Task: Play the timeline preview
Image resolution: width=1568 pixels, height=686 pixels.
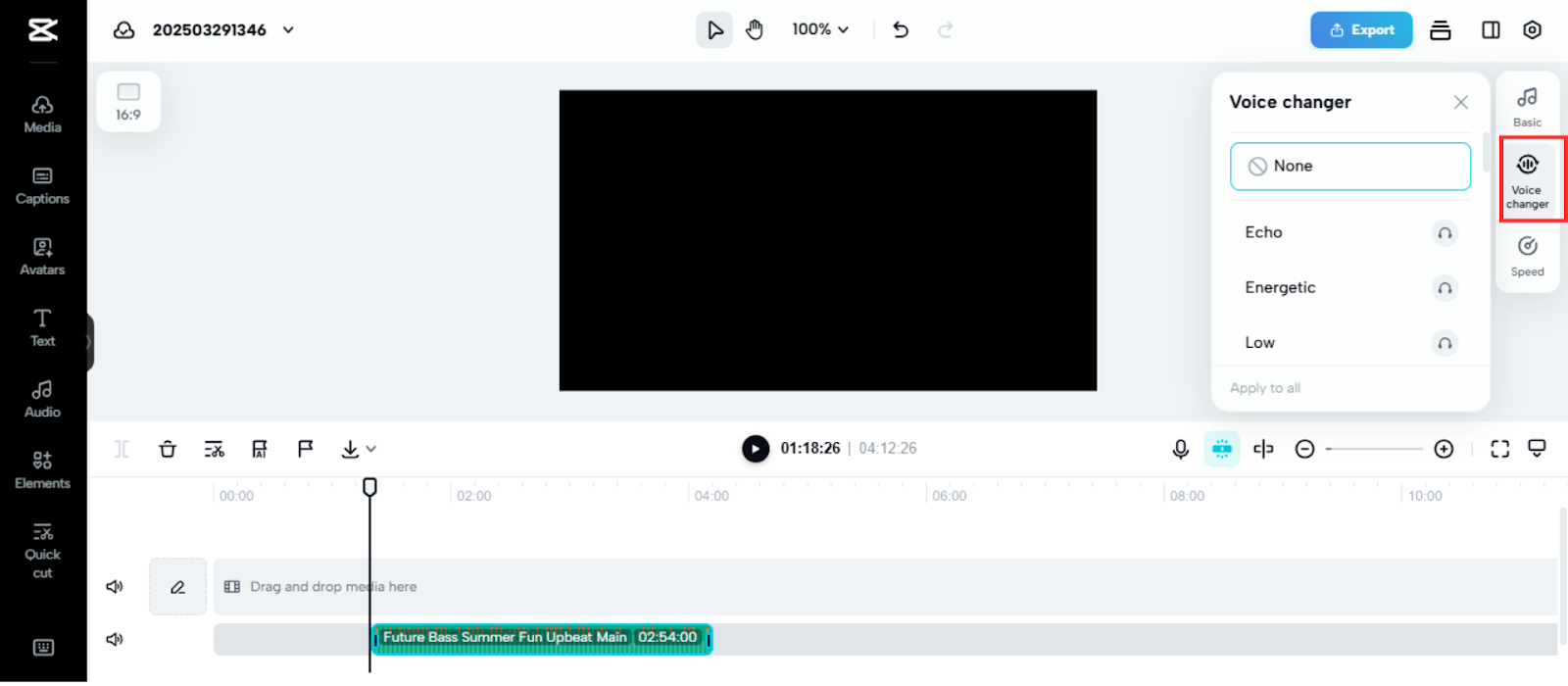Action: coord(755,449)
